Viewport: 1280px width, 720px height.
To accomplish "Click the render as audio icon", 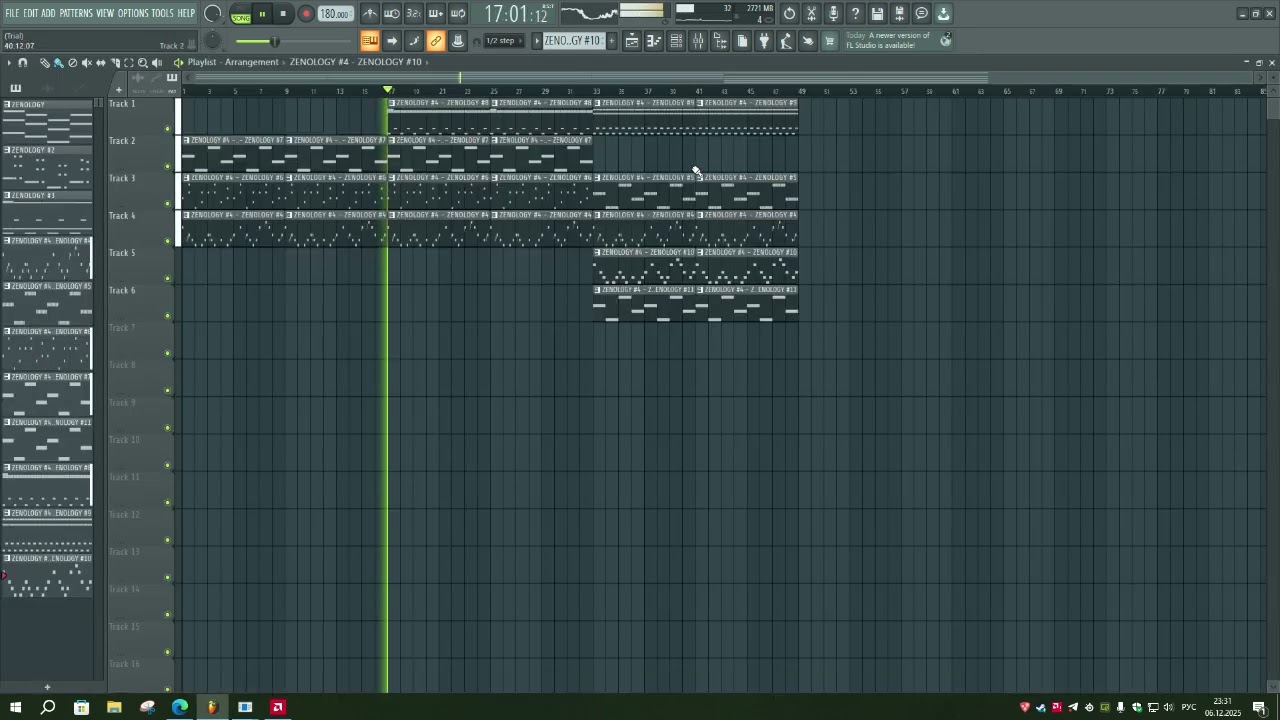I will coord(899,14).
